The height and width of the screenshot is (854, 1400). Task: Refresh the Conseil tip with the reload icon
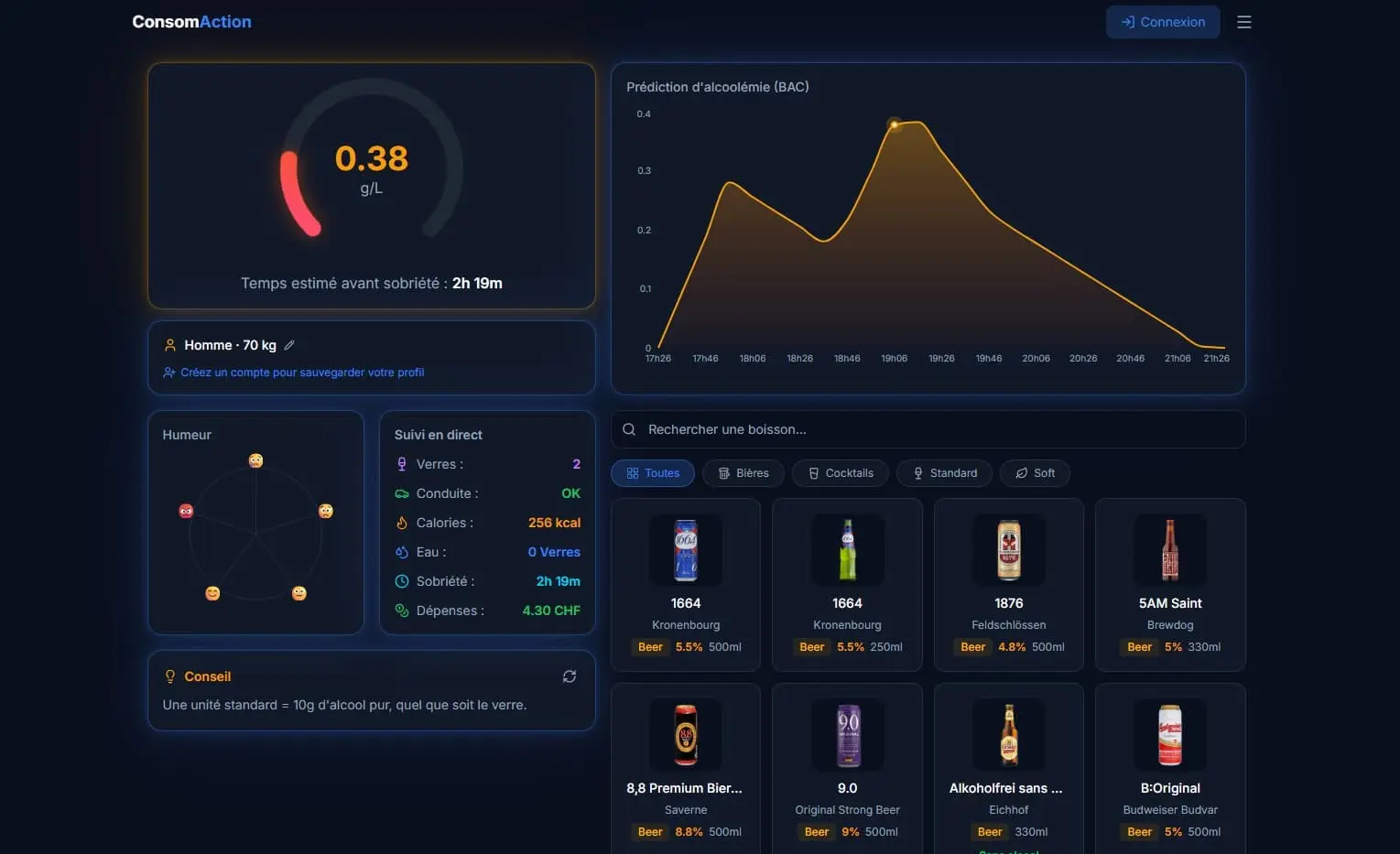point(569,676)
